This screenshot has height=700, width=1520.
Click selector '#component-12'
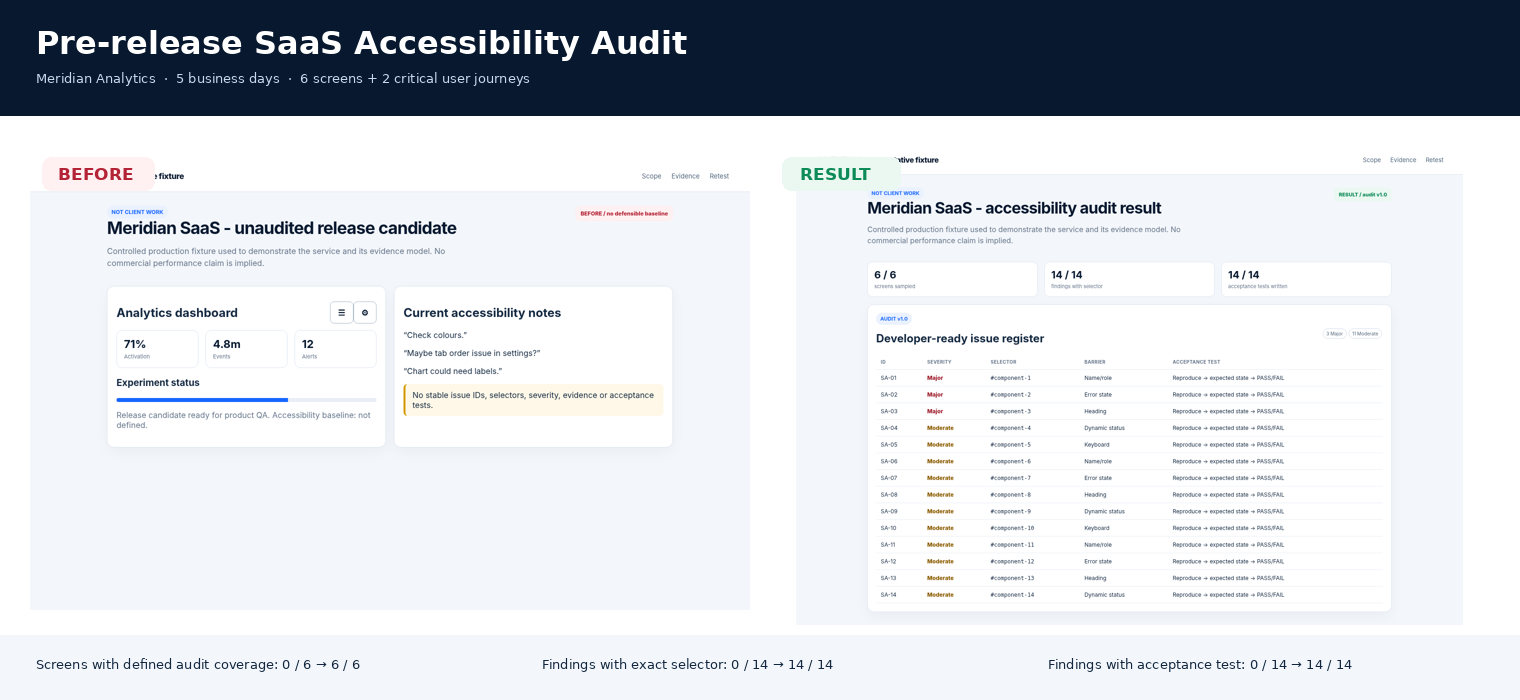click(1012, 561)
